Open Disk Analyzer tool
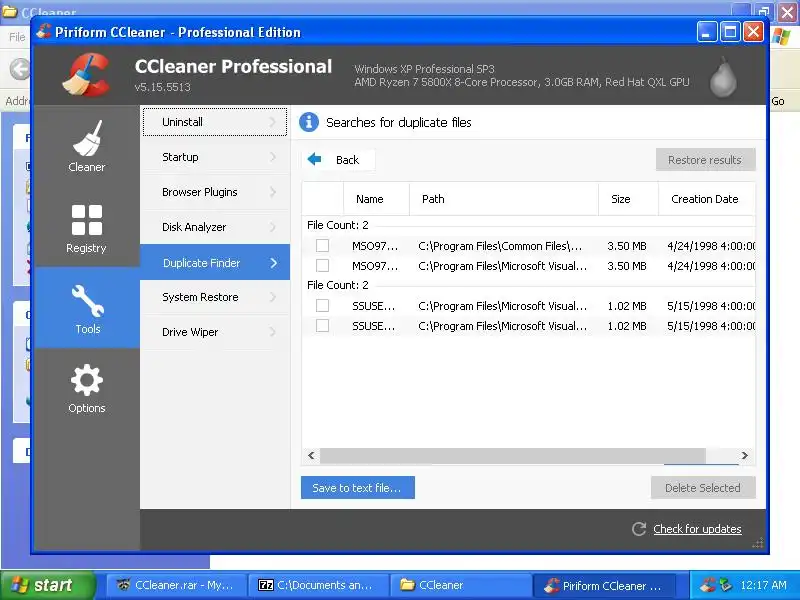This screenshot has width=800, height=600. (215, 227)
